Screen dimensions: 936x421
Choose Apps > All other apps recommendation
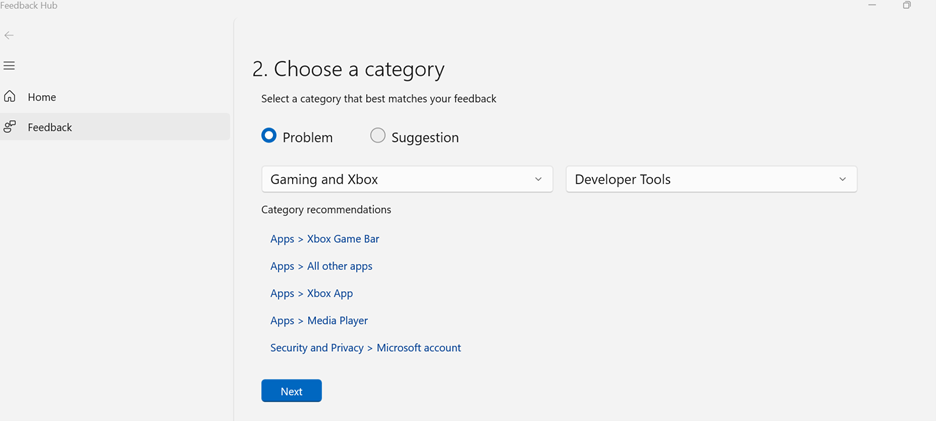coord(321,266)
